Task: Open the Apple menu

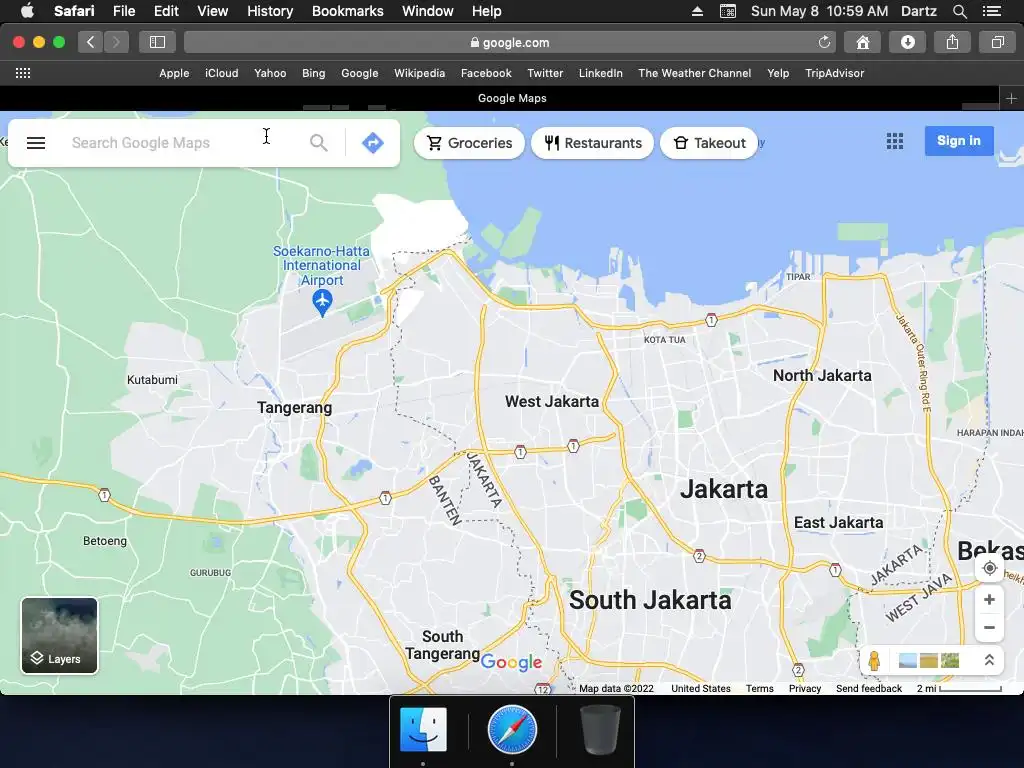Action: [x=27, y=11]
